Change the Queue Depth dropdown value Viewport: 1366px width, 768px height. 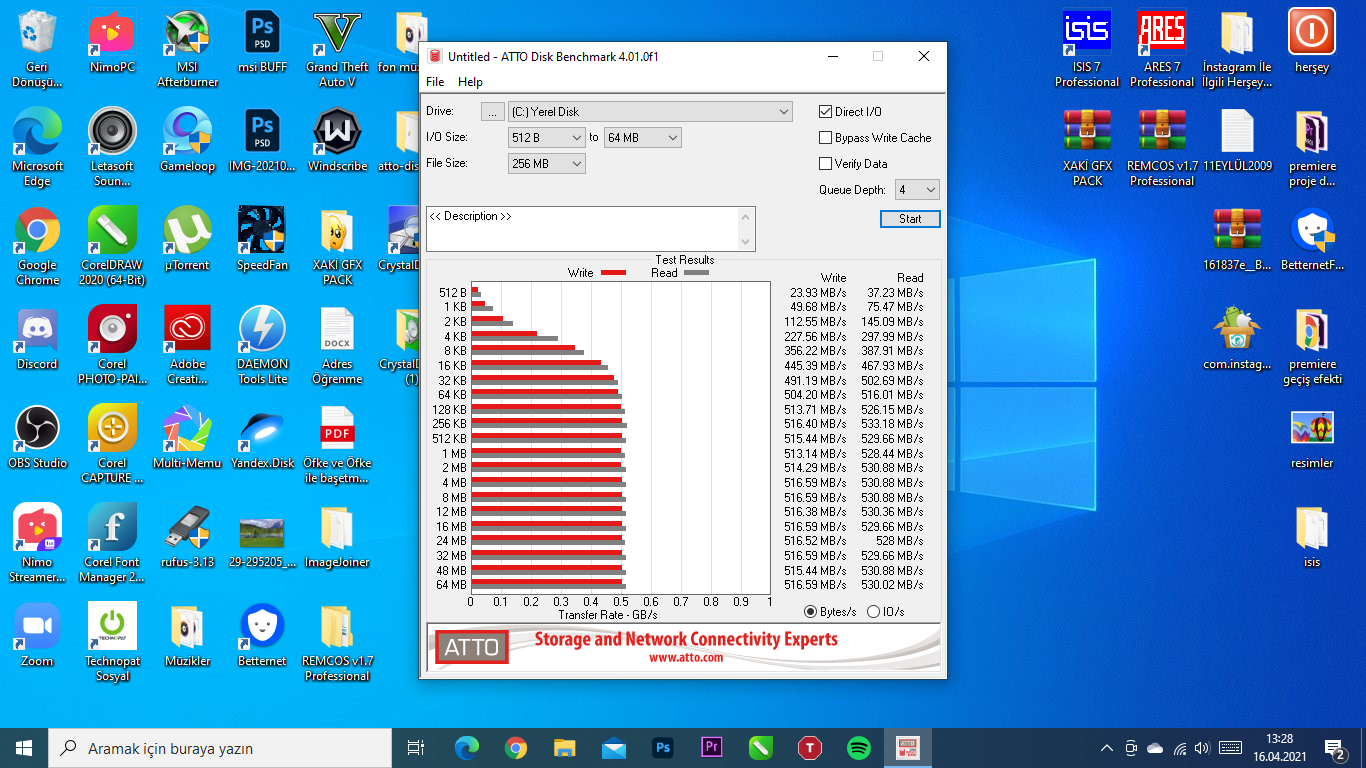[x=917, y=190]
